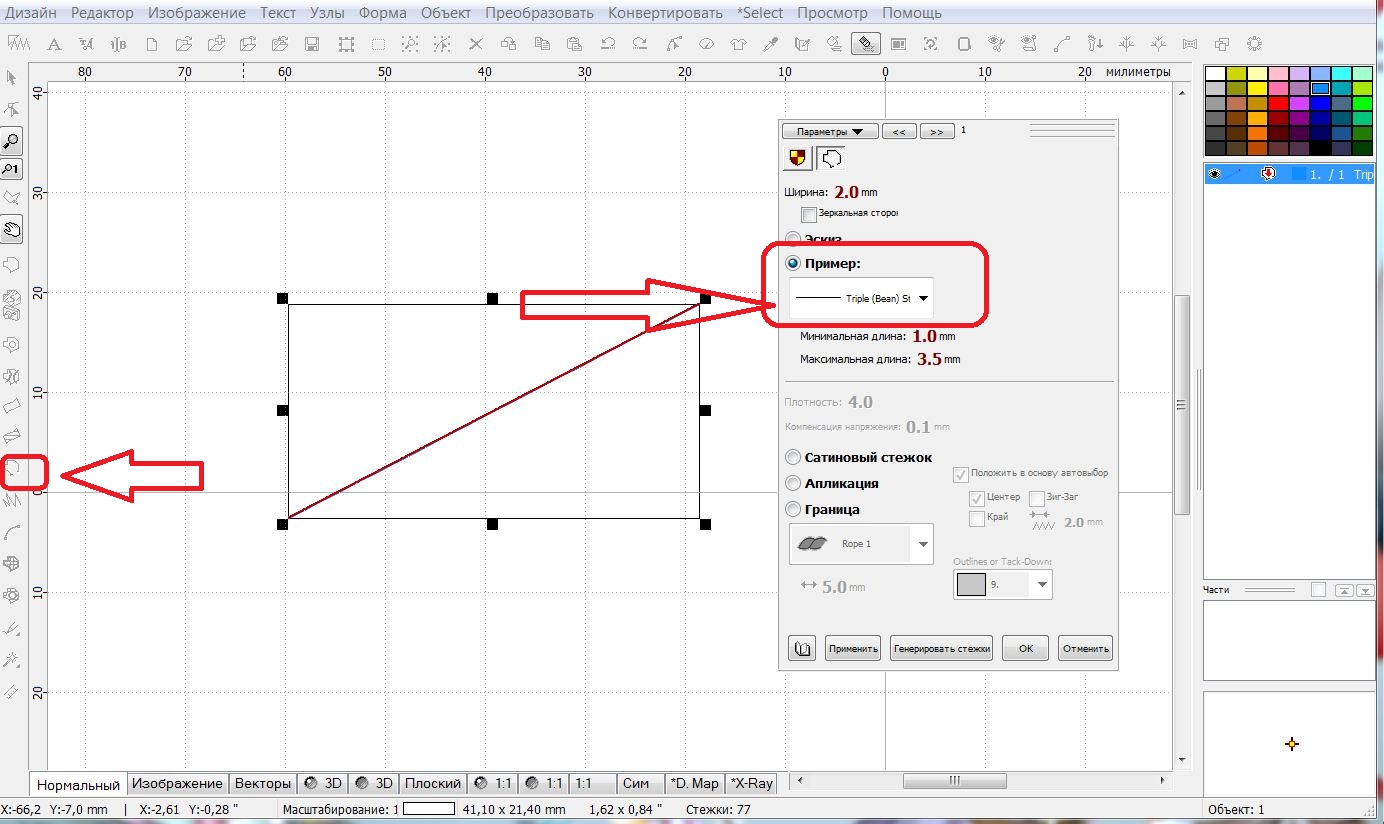Pick the white swatch in color palette
The width and height of the screenshot is (1384, 824).
[x=1215, y=74]
